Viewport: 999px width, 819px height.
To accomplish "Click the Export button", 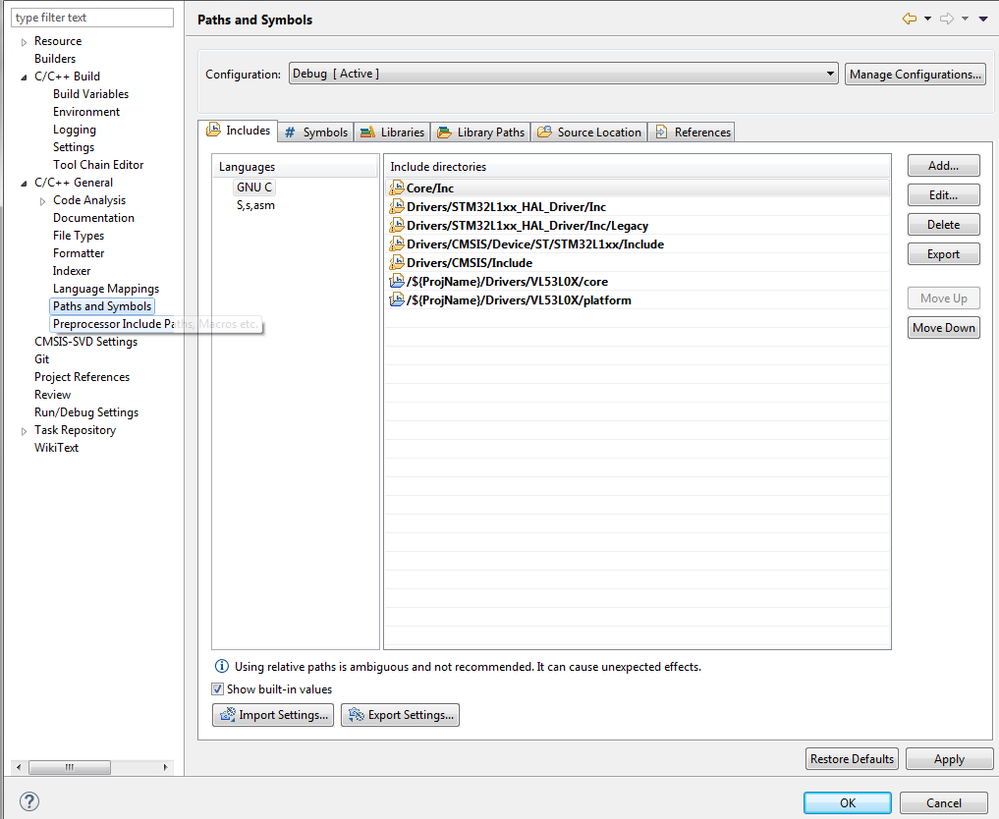I will (x=944, y=254).
